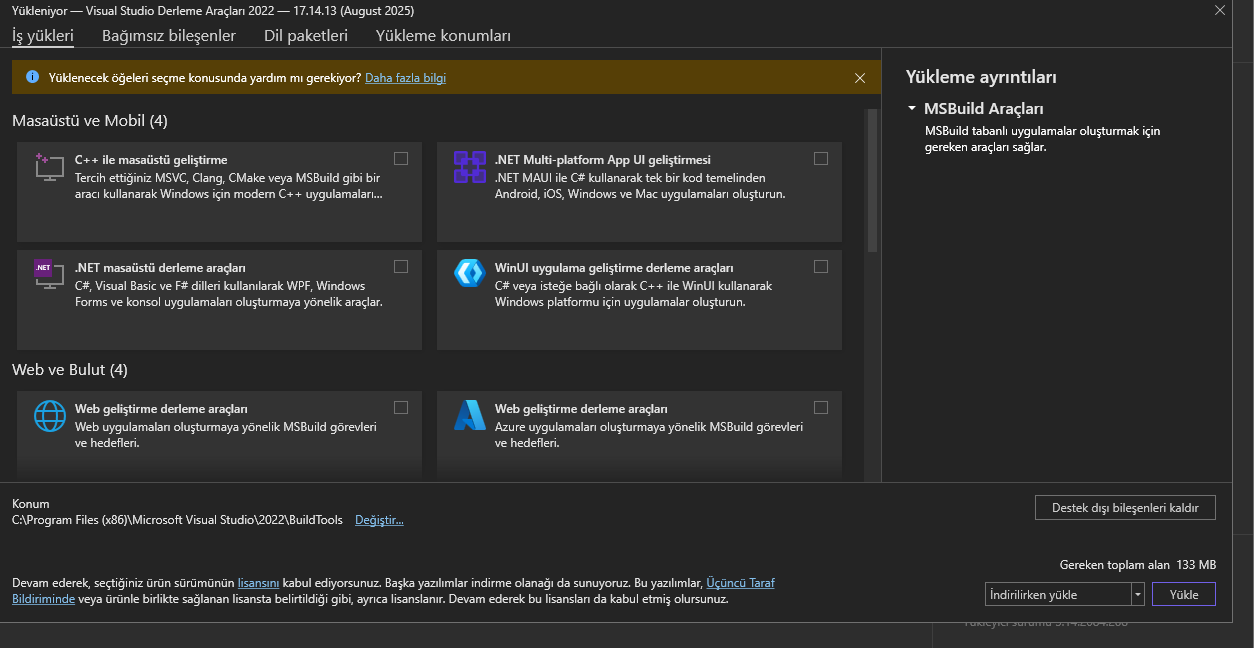Enable WinUI uygulama geliştirme derleme araçları
This screenshot has height=648, width=1254.
[x=821, y=266]
